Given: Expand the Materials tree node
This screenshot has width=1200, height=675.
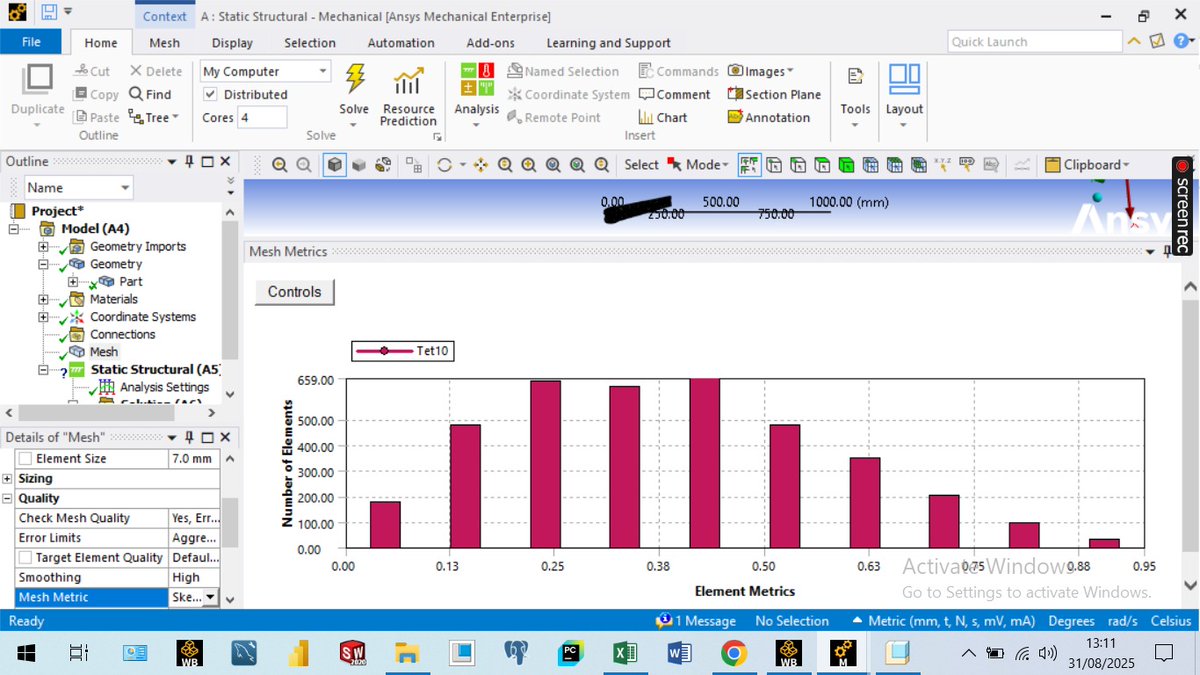Looking at the screenshot, I should pos(43,299).
